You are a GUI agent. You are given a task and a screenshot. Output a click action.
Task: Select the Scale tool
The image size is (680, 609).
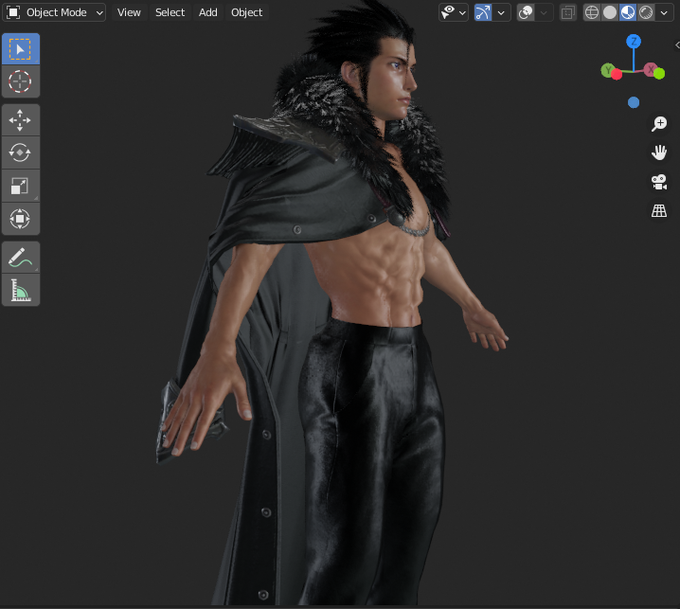[20, 186]
